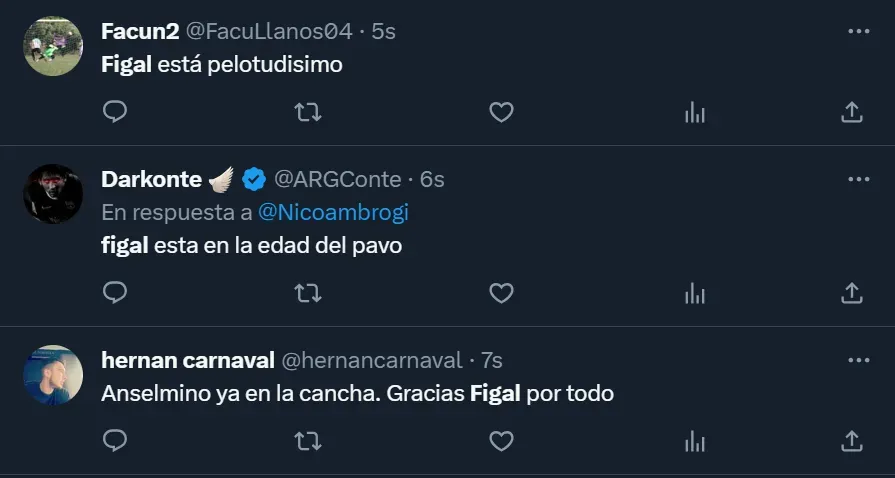The image size is (895, 478).
Task: View analytics for hernan carnaval's tweet
Action: pyautogui.click(x=695, y=440)
